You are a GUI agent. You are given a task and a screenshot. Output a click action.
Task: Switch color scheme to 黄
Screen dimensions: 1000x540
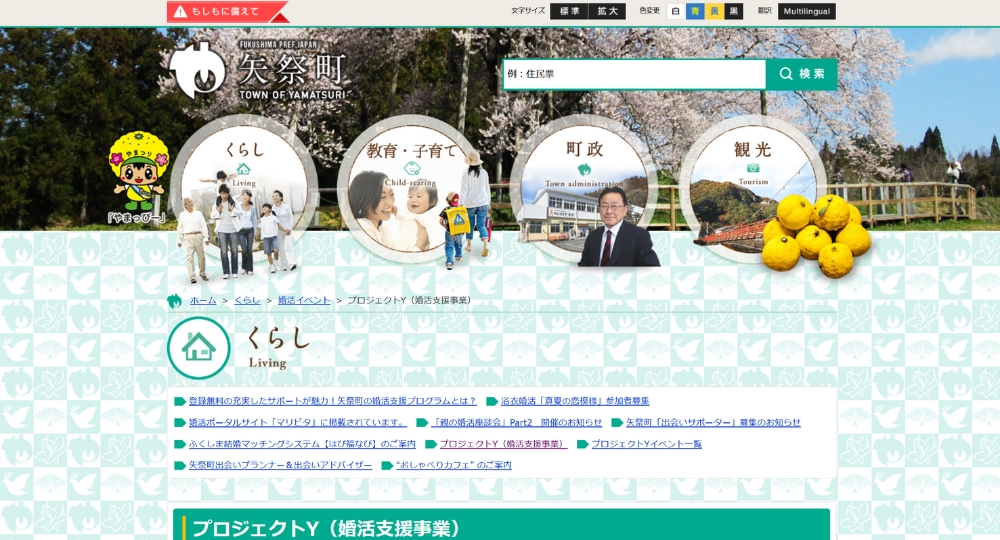(x=714, y=11)
